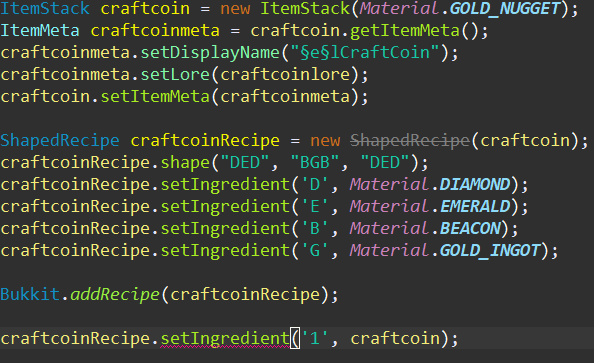Click craftcoinlore argument
The height and width of the screenshot is (363, 594).
click(285, 75)
